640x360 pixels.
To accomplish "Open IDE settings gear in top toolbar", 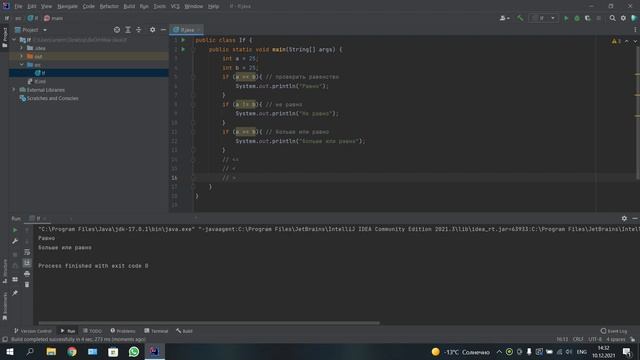I will pyautogui.click(x=623, y=18).
